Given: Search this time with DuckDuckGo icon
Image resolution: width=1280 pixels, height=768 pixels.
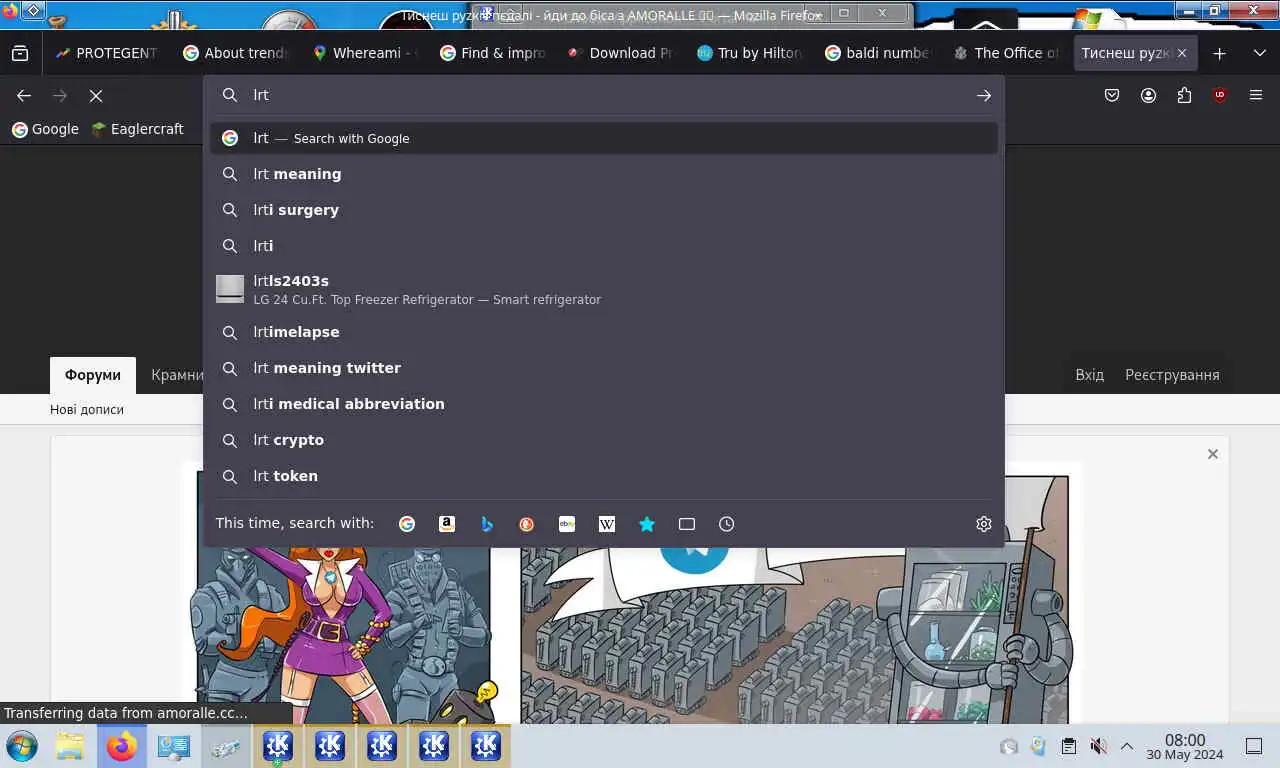Looking at the screenshot, I should pyautogui.click(x=527, y=524).
